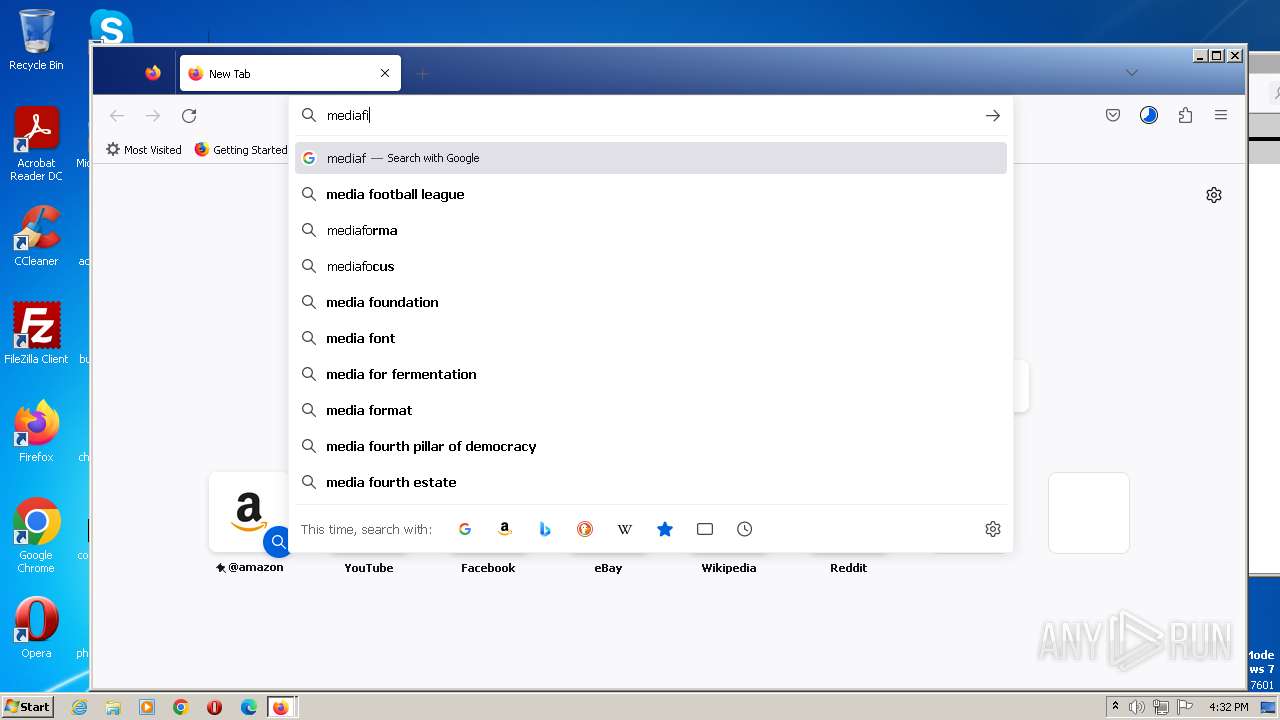Open Chrome from the taskbar

tap(181, 707)
